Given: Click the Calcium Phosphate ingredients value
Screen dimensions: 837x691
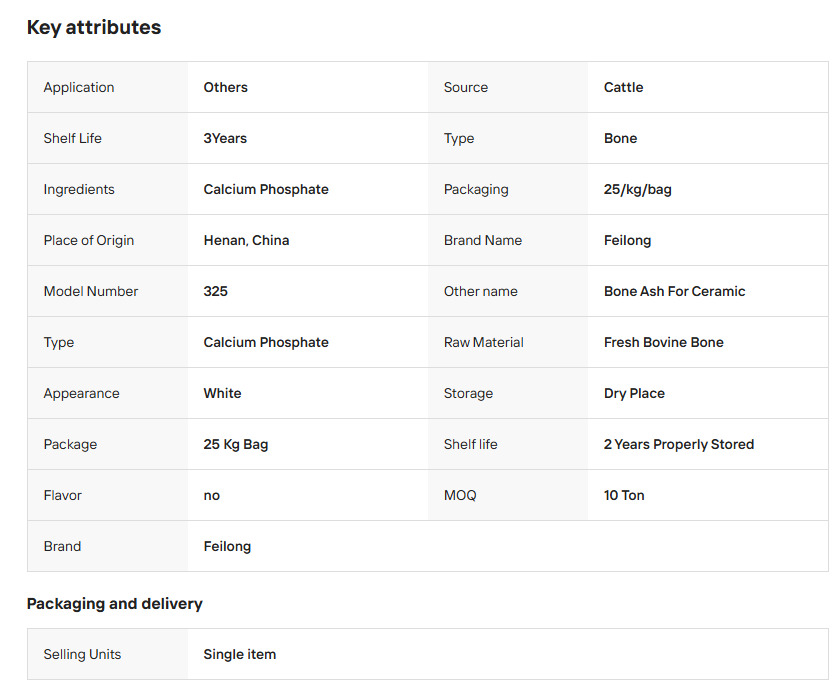Looking at the screenshot, I should pos(266,189).
